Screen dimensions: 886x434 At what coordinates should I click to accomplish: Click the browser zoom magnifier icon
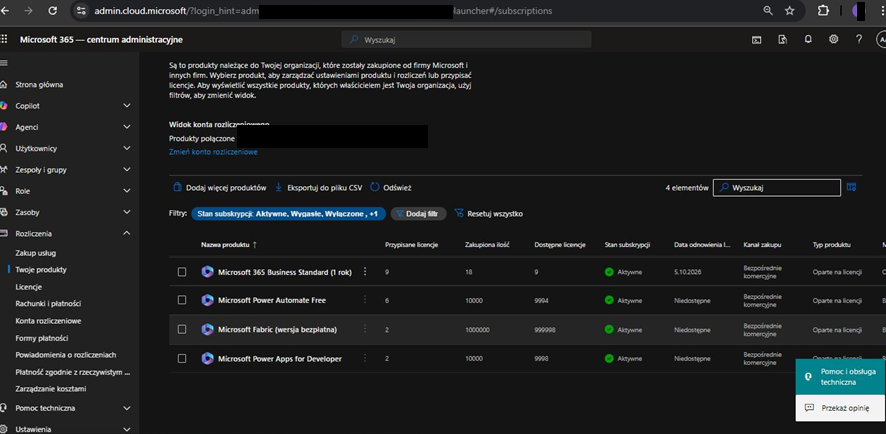tap(767, 11)
